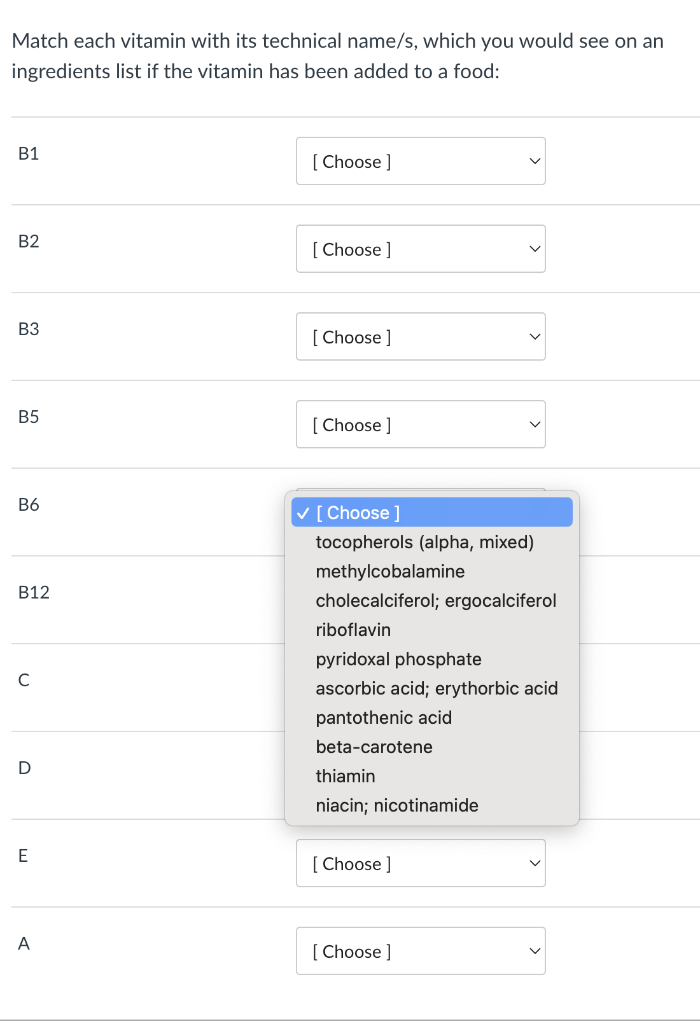
Task: Click the chevron arrow on B1 dropdown
Action: [534, 161]
